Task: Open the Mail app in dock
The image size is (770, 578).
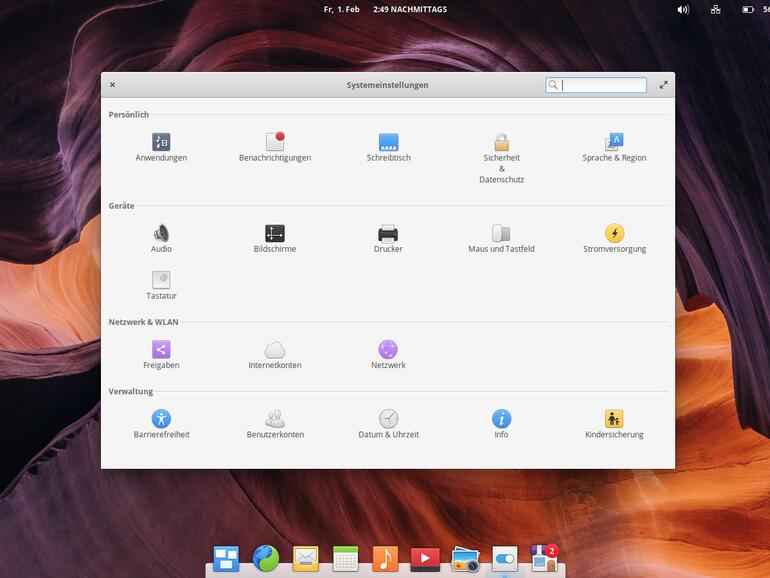Action: pyautogui.click(x=305, y=559)
